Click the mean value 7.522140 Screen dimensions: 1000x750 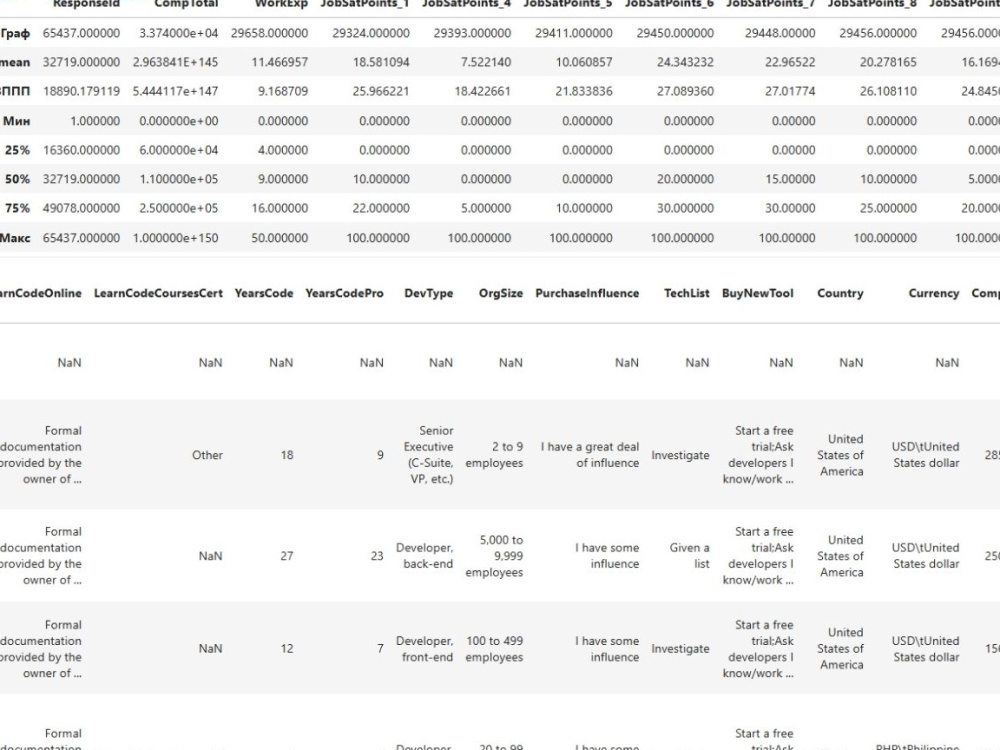(485, 62)
